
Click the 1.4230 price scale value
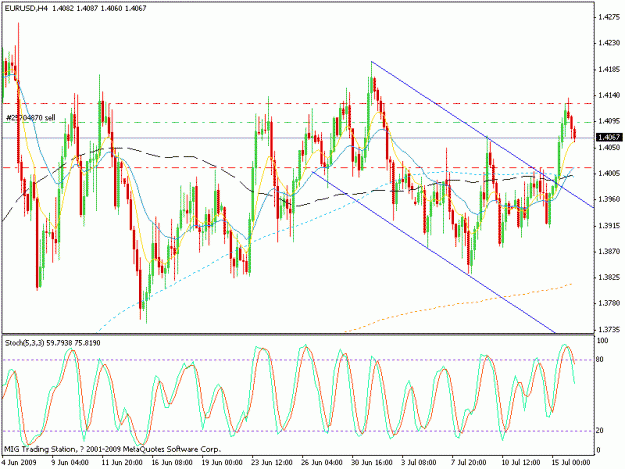[x=609, y=43]
